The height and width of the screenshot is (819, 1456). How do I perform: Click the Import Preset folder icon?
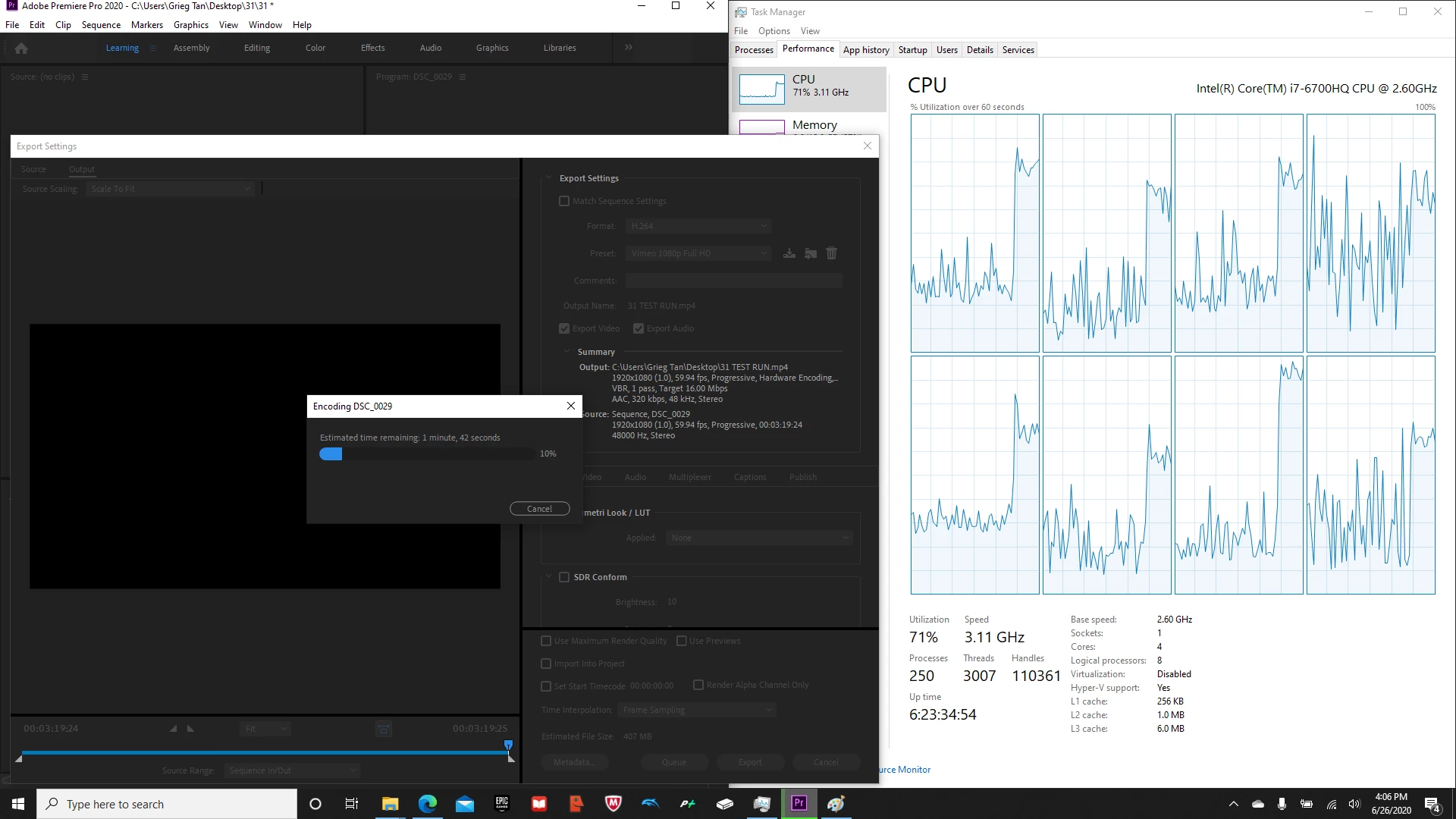811,253
